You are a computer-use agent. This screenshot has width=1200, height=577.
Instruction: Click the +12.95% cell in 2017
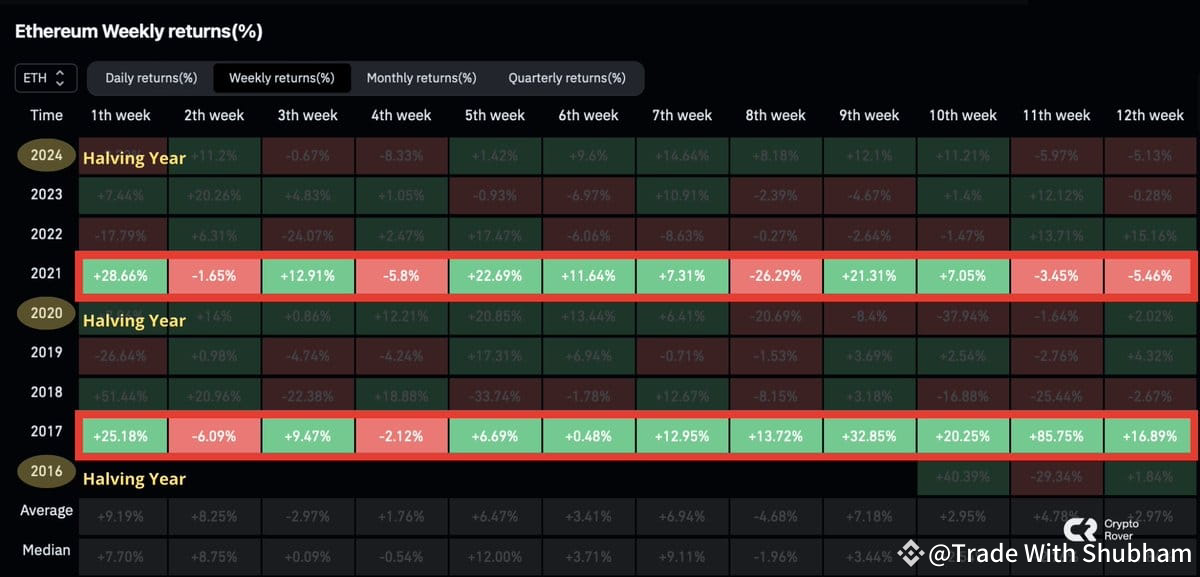click(682, 437)
